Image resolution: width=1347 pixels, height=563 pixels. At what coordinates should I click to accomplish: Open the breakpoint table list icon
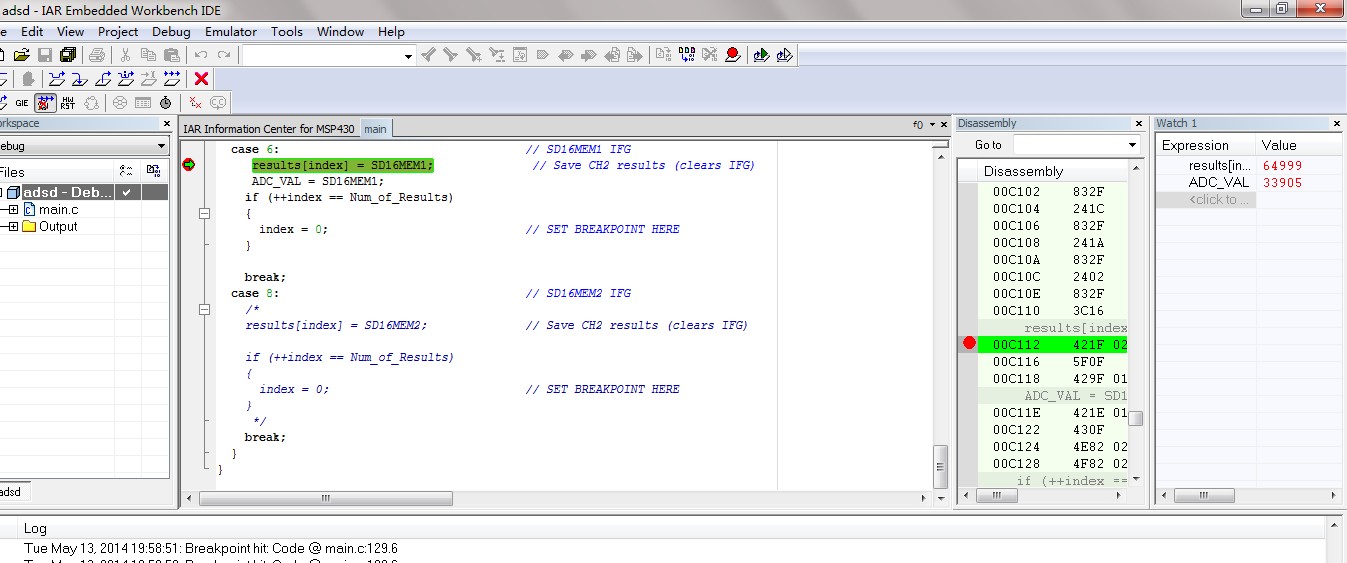point(143,102)
